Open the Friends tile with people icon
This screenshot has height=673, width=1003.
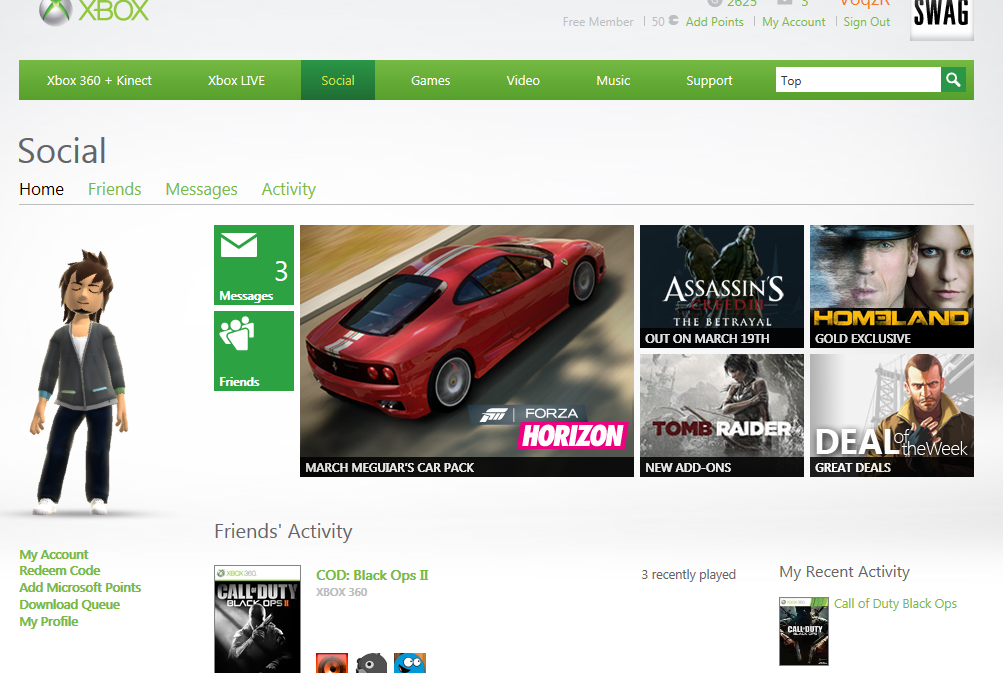pyautogui.click(x=254, y=351)
